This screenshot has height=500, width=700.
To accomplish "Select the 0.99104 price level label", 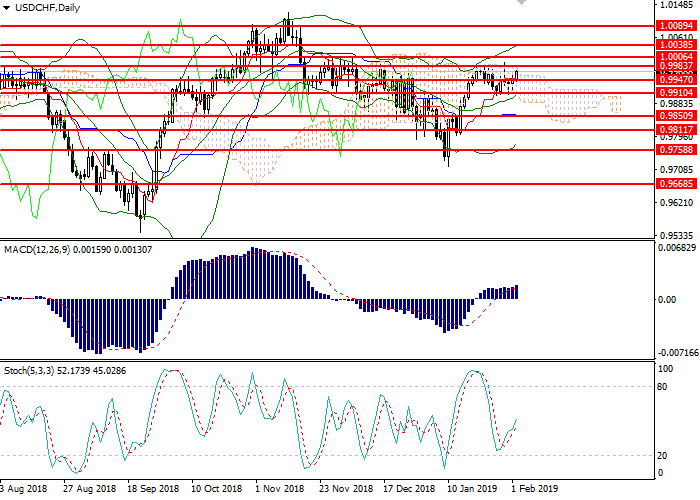I will (676, 93).
